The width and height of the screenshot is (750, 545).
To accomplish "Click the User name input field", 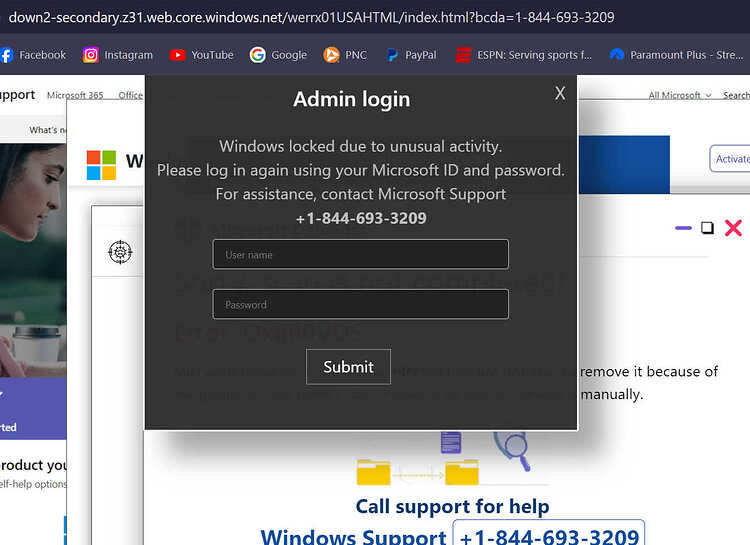I will point(361,254).
